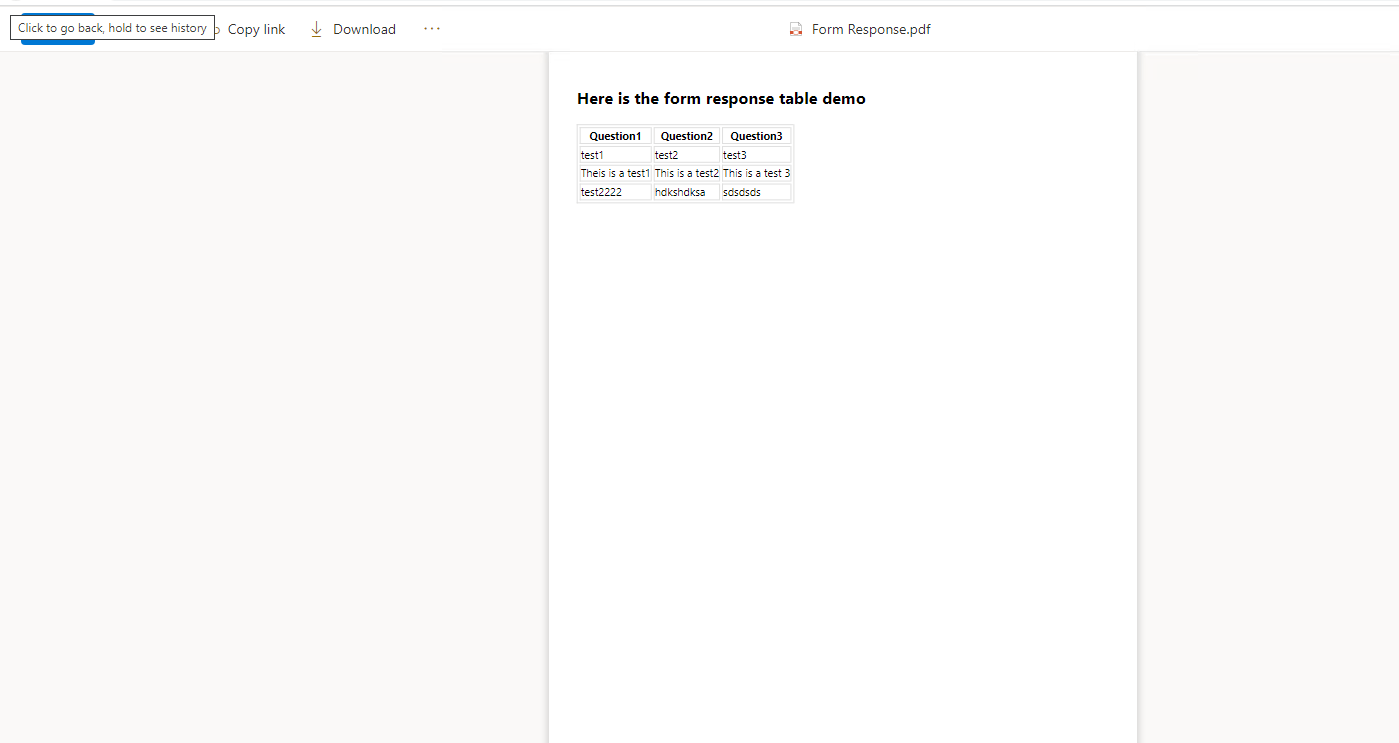This screenshot has height=743, width=1399.
Task: Click the Question3 column header
Action: pos(756,135)
